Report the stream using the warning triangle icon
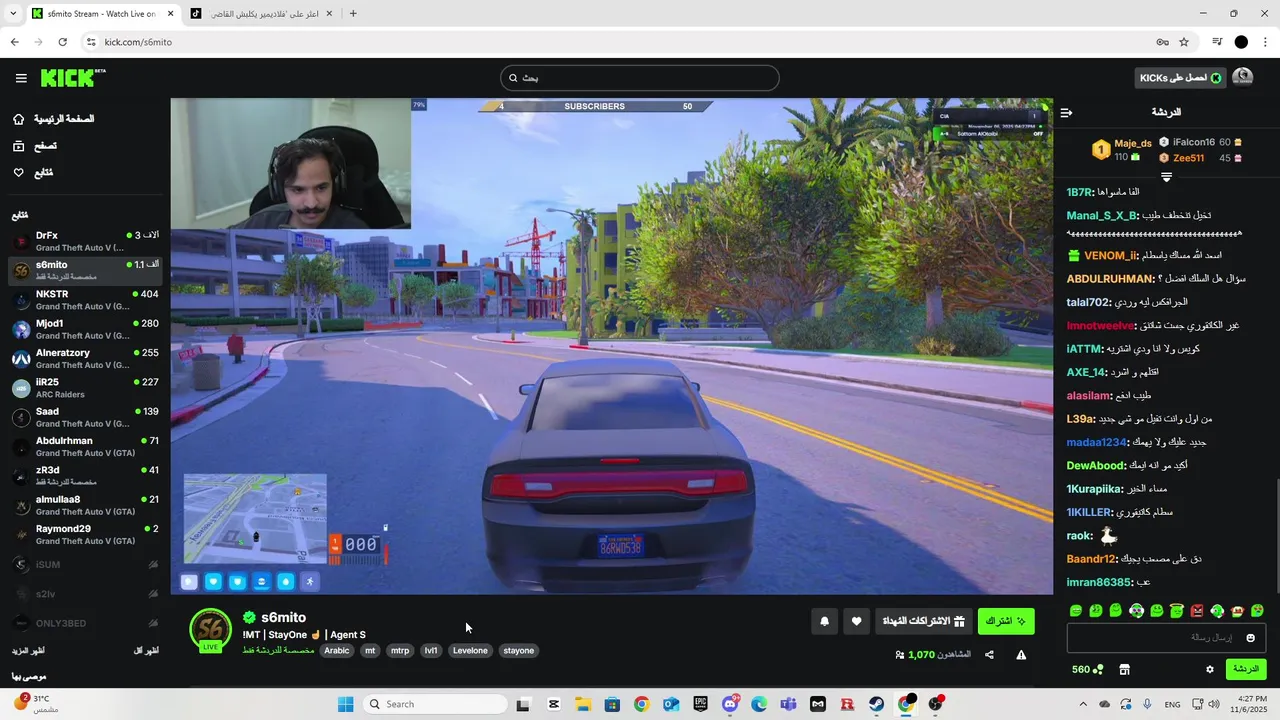The height and width of the screenshot is (720, 1280). tap(1021, 655)
